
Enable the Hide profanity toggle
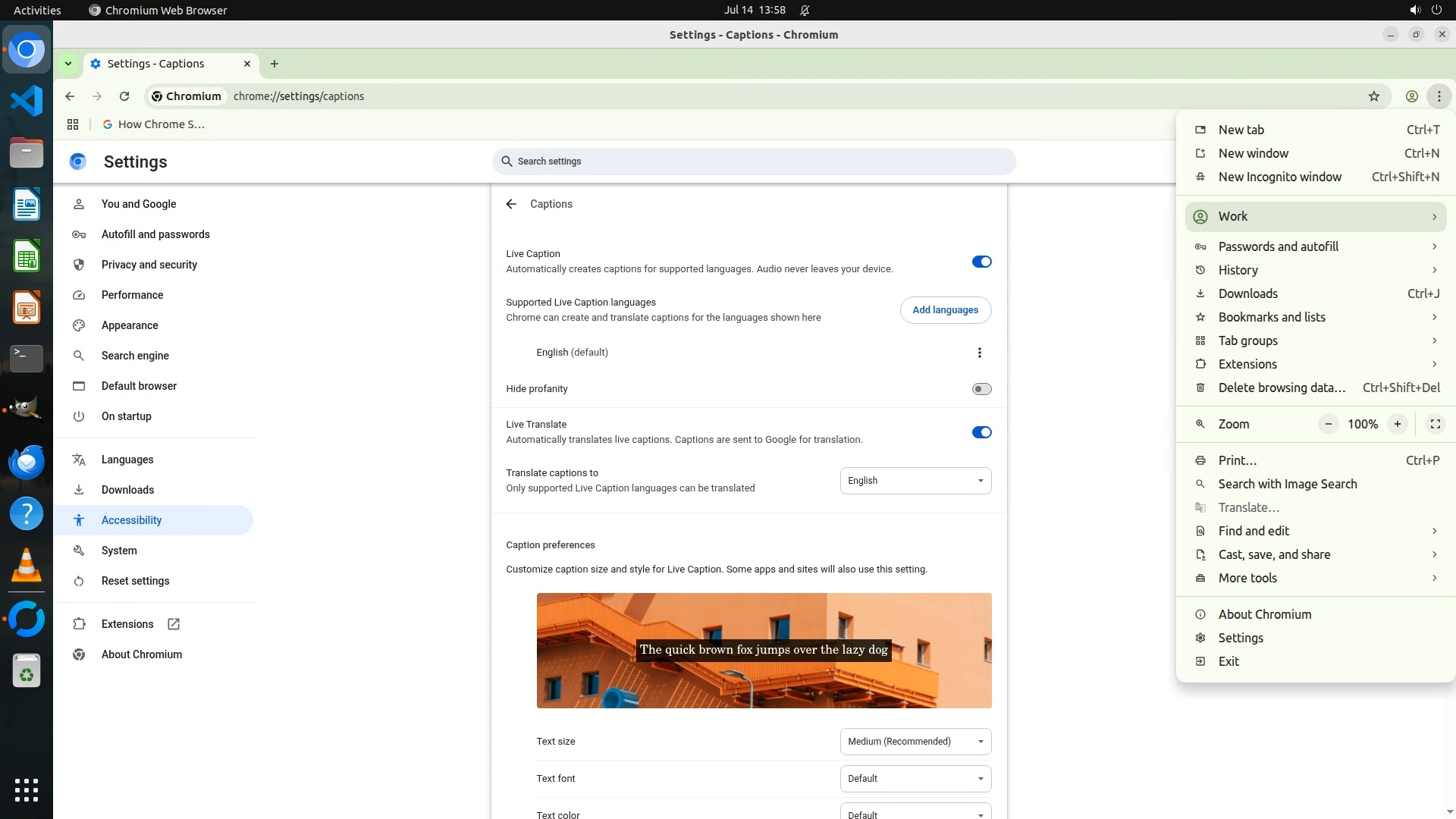coord(981,389)
